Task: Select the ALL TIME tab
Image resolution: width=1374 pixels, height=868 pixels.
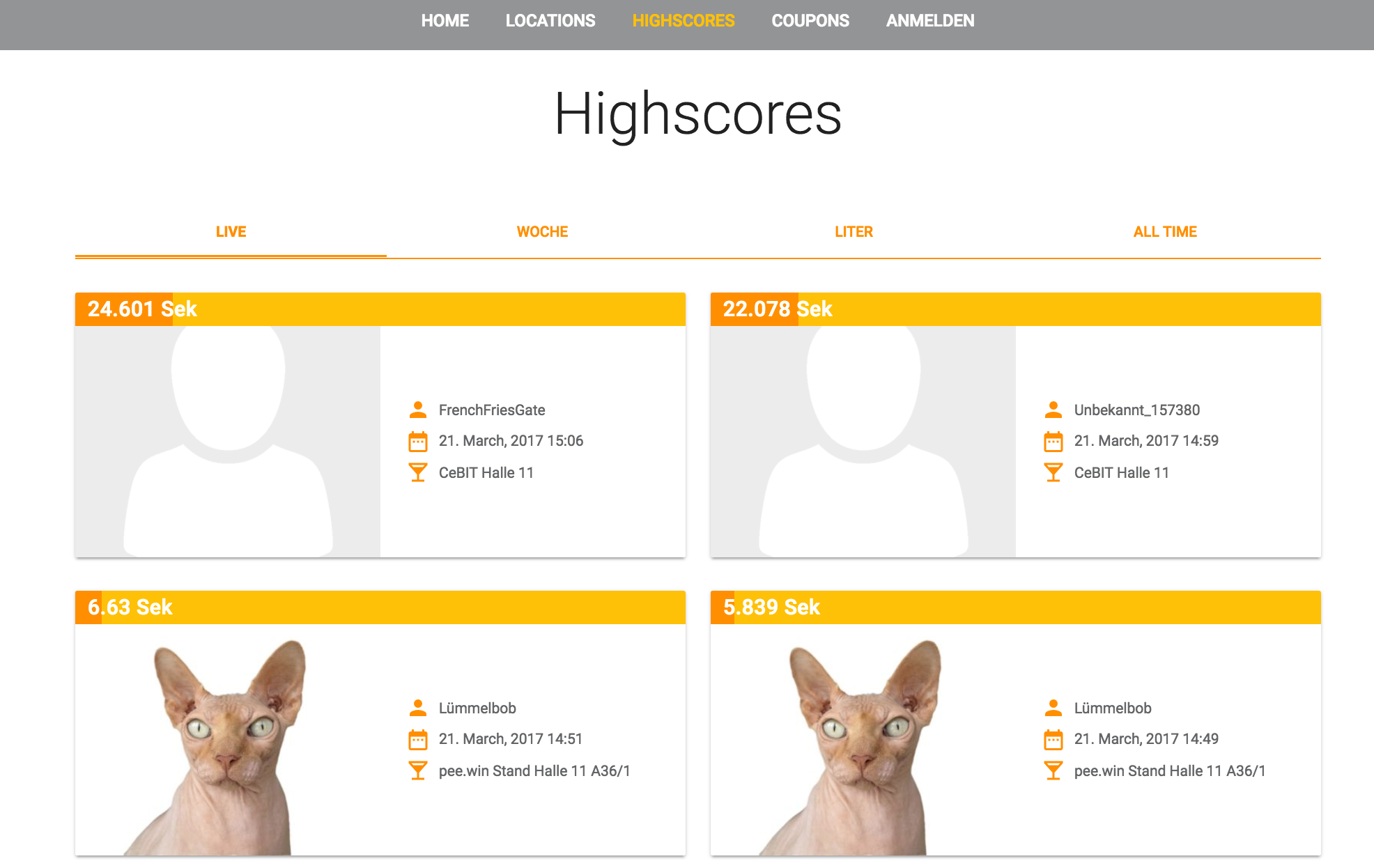Action: point(1165,232)
